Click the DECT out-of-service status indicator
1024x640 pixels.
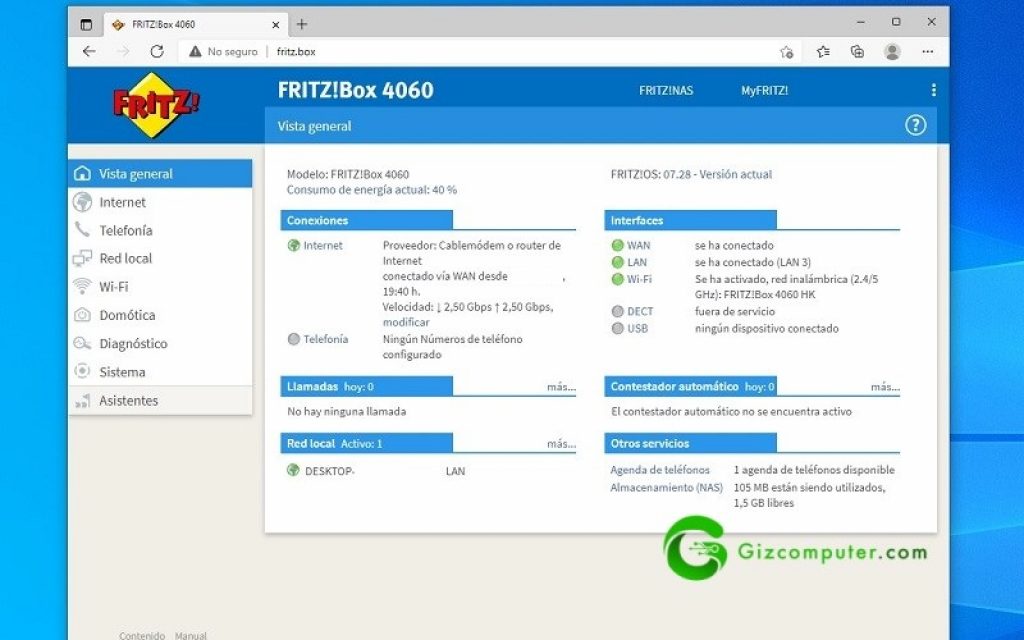(x=618, y=310)
